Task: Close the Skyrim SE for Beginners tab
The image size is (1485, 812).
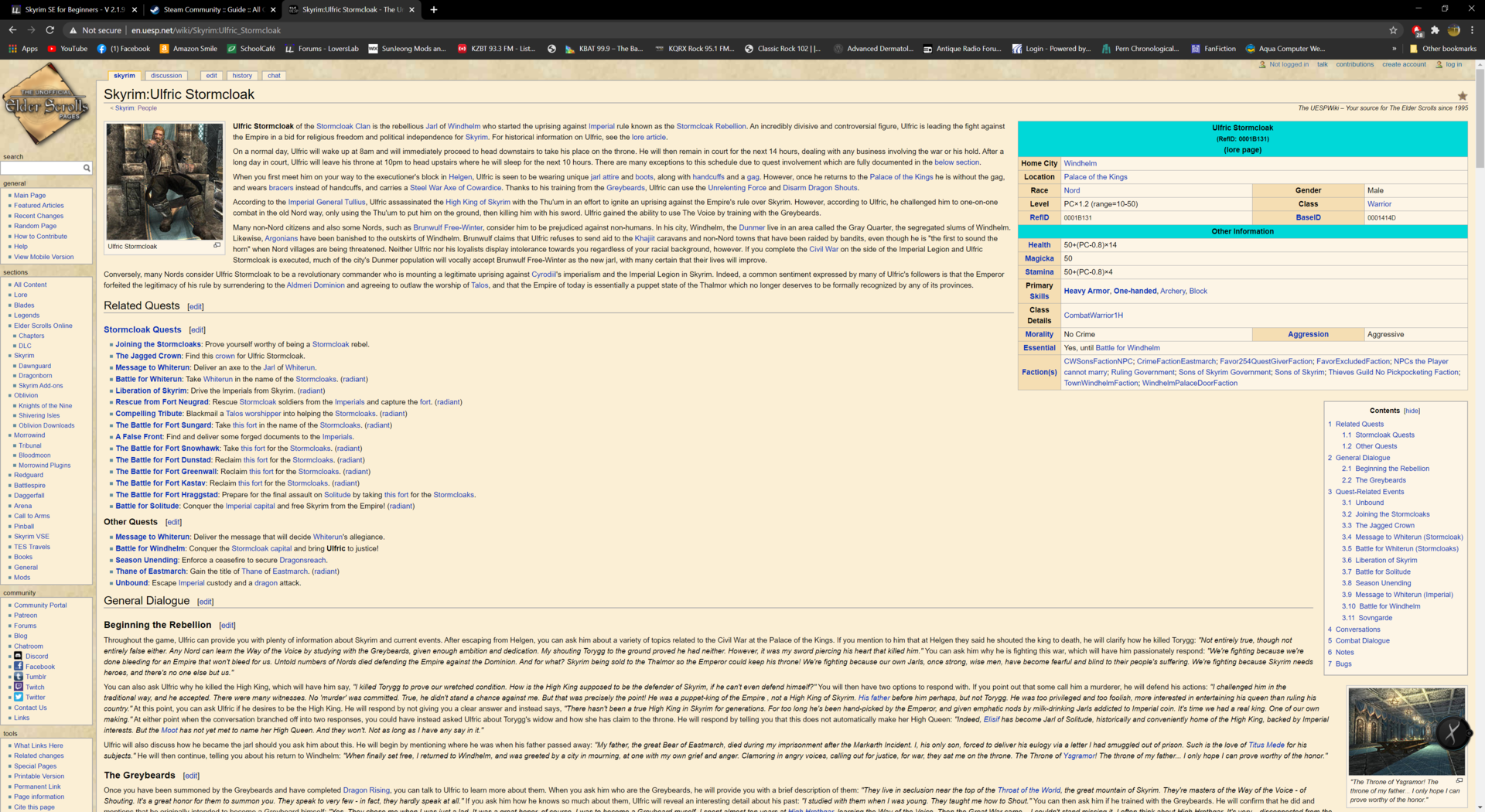Action: (x=135, y=9)
